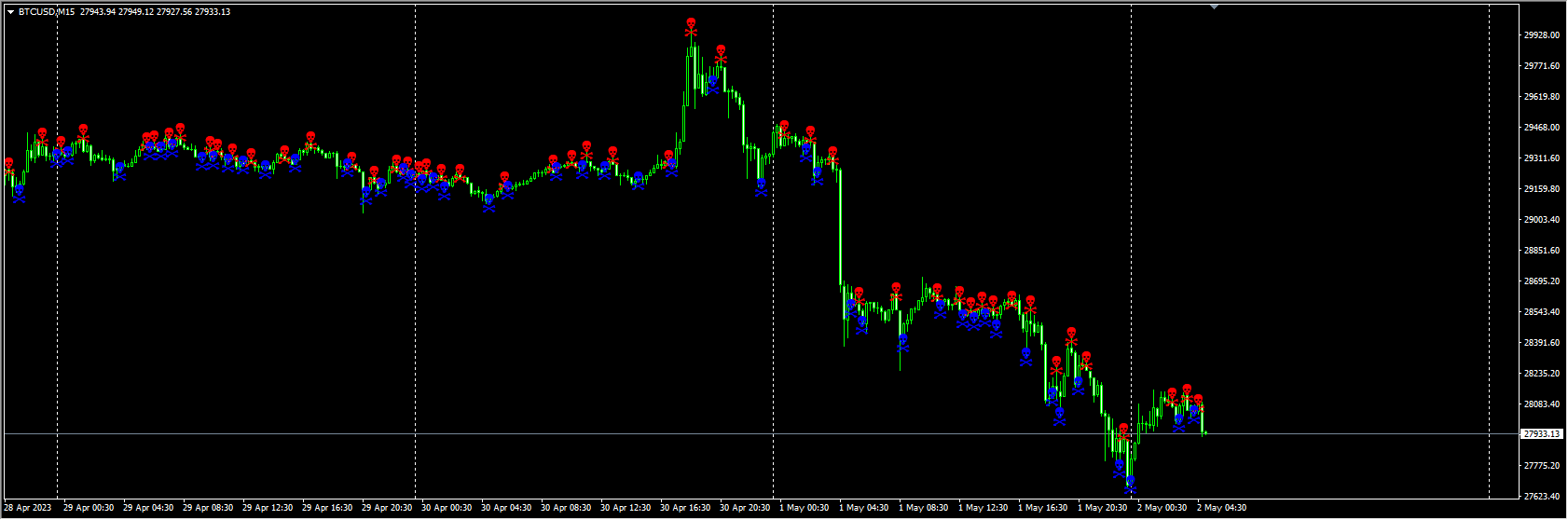Click the red skull atop the highest price peak
Image resolution: width=1568 pixels, height=520 pixels.
[691, 23]
